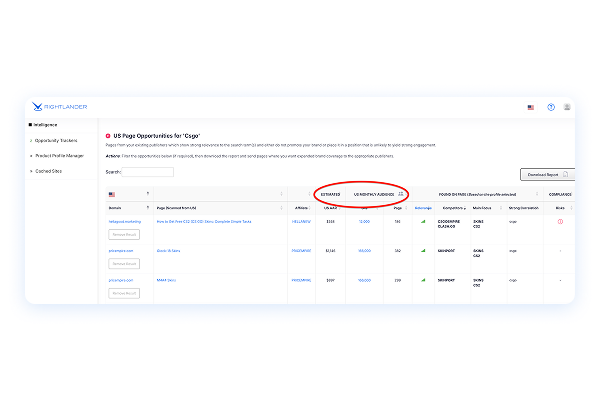Click the US flag icon in table header
This screenshot has height=400, width=600.
112,193
